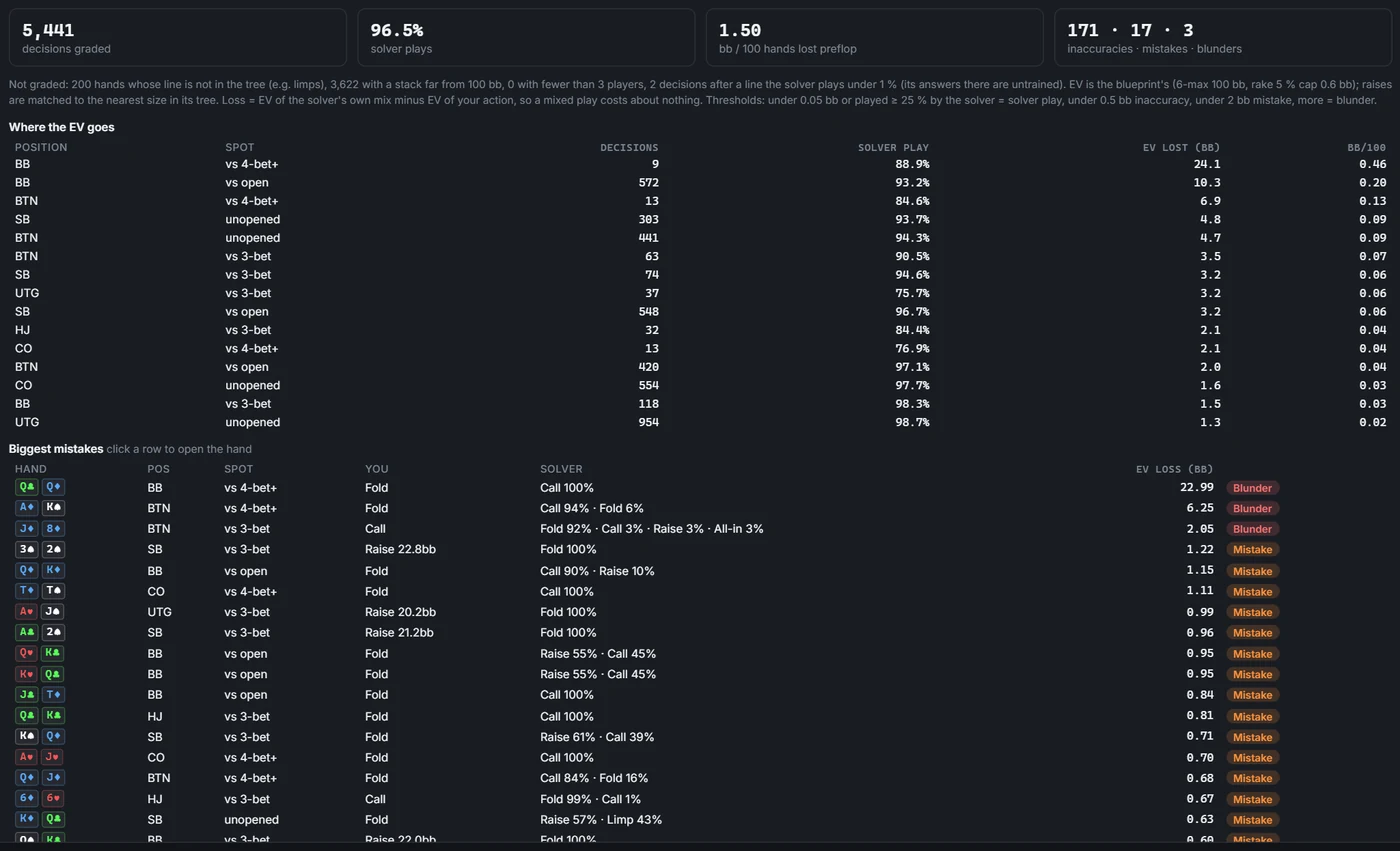The width and height of the screenshot is (1400, 851).
Task: Click the BB/100 column header
Action: tap(1366, 147)
